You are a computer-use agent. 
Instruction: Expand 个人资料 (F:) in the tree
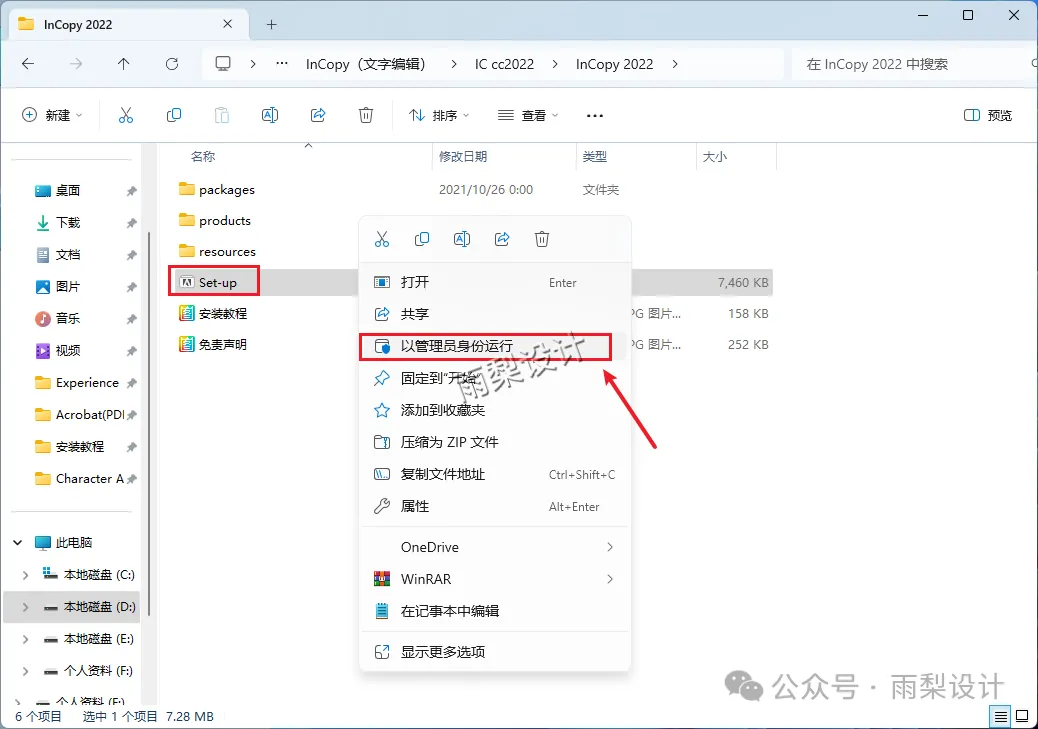click(x=25, y=671)
